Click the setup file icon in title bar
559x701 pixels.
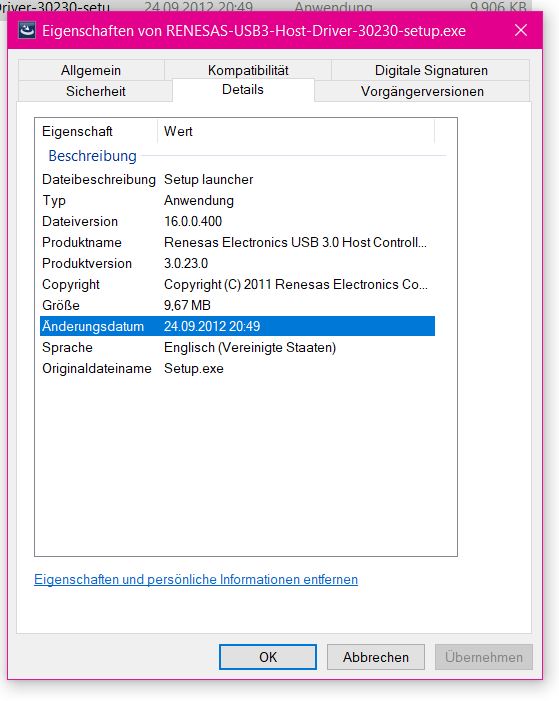coord(27,30)
